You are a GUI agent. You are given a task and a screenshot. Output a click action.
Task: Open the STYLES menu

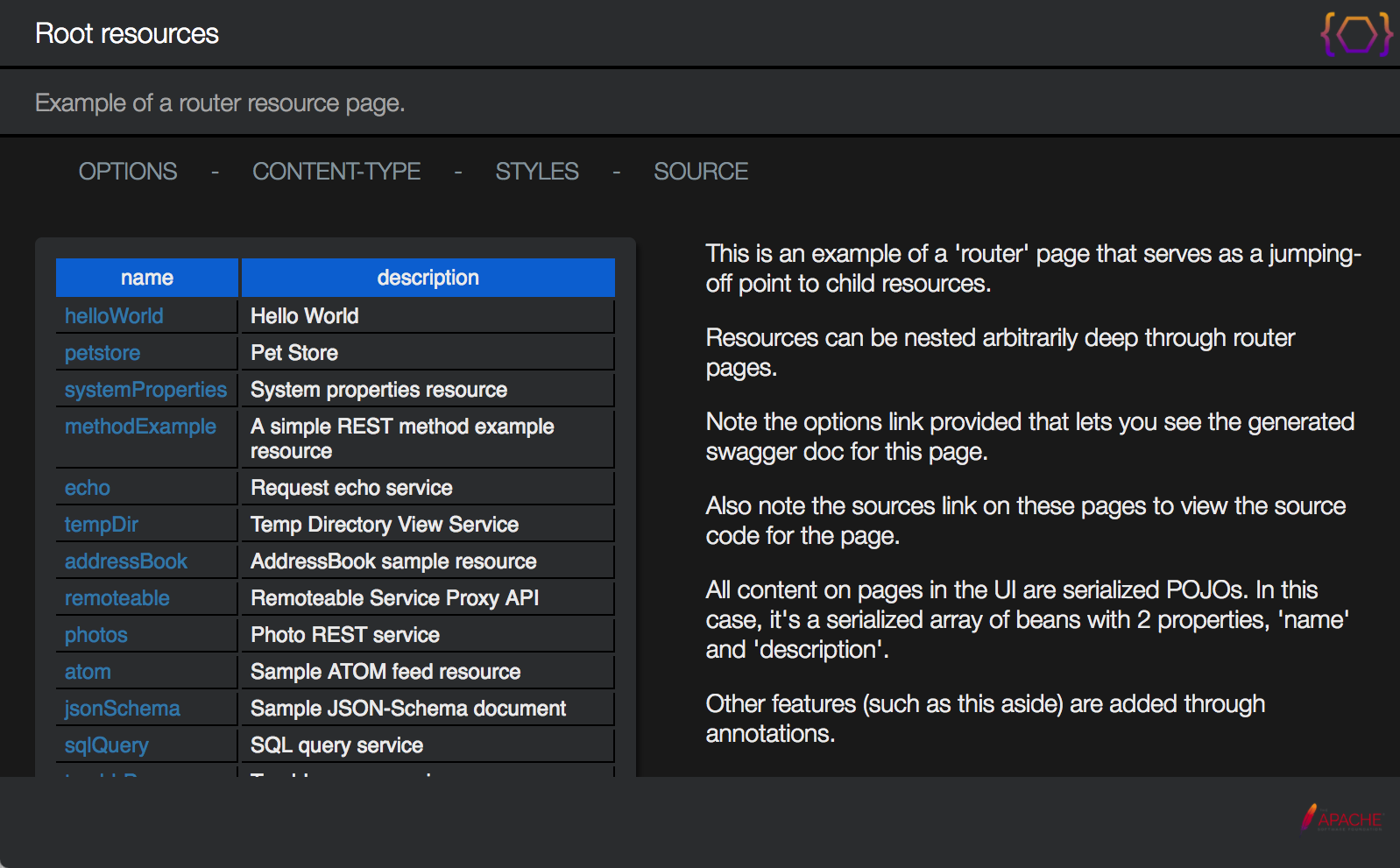click(x=536, y=172)
